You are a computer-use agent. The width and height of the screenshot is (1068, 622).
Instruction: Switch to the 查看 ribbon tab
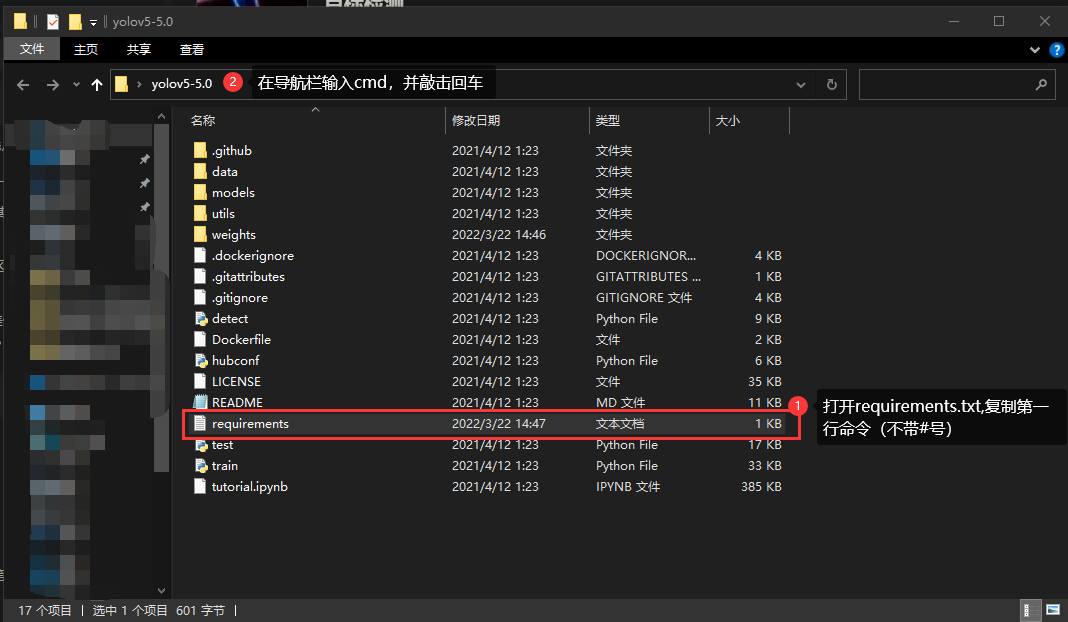point(191,50)
